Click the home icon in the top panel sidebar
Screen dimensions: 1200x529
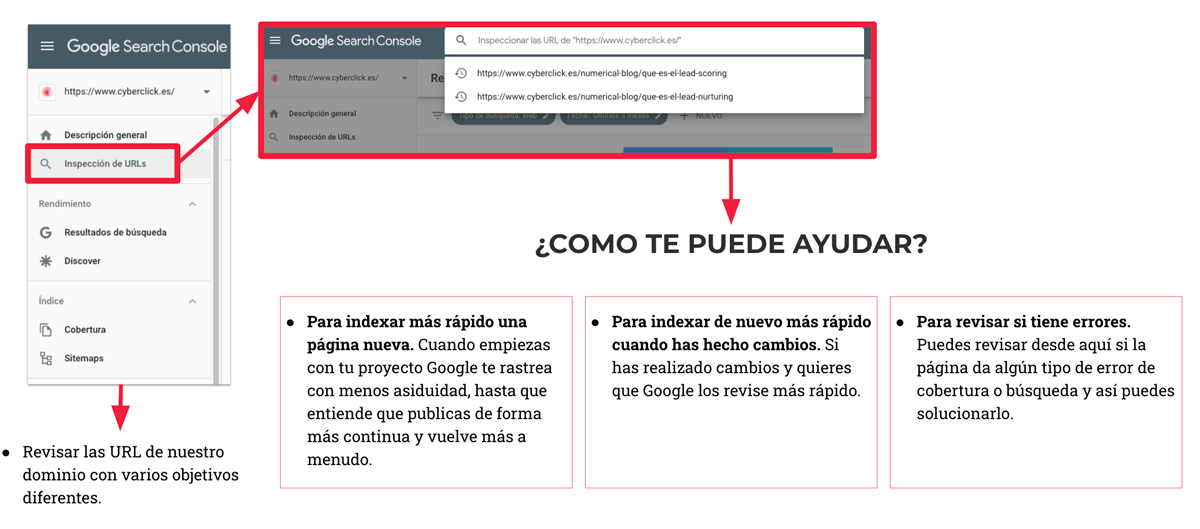click(274, 114)
